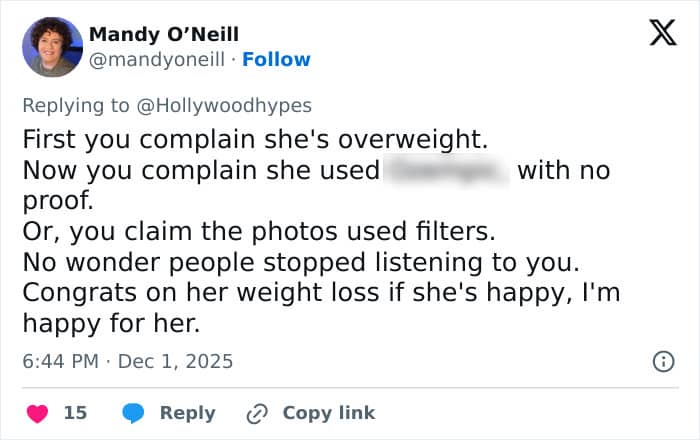Image resolution: width=700 pixels, height=440 pixels.
Task: Click the X logo icon
Action: [x=662, y=35]
